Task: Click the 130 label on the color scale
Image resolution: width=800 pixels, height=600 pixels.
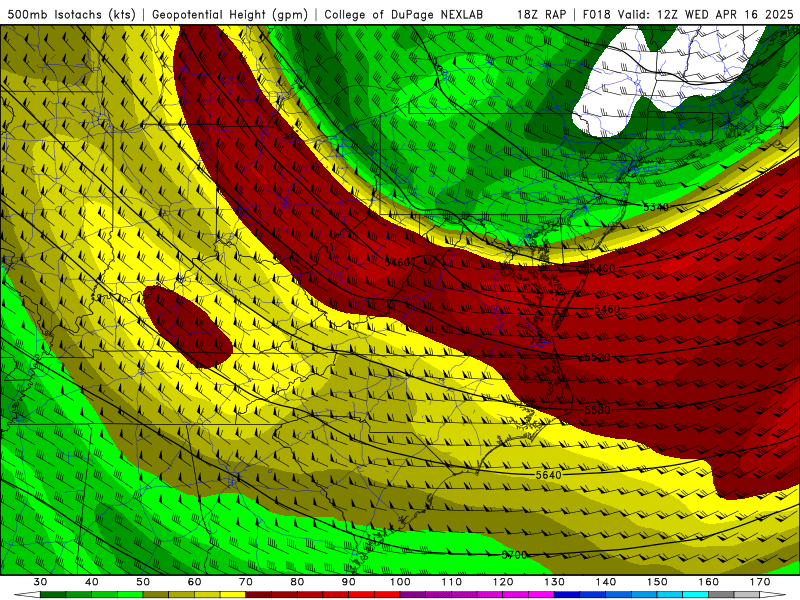Action: coord(555,582)
